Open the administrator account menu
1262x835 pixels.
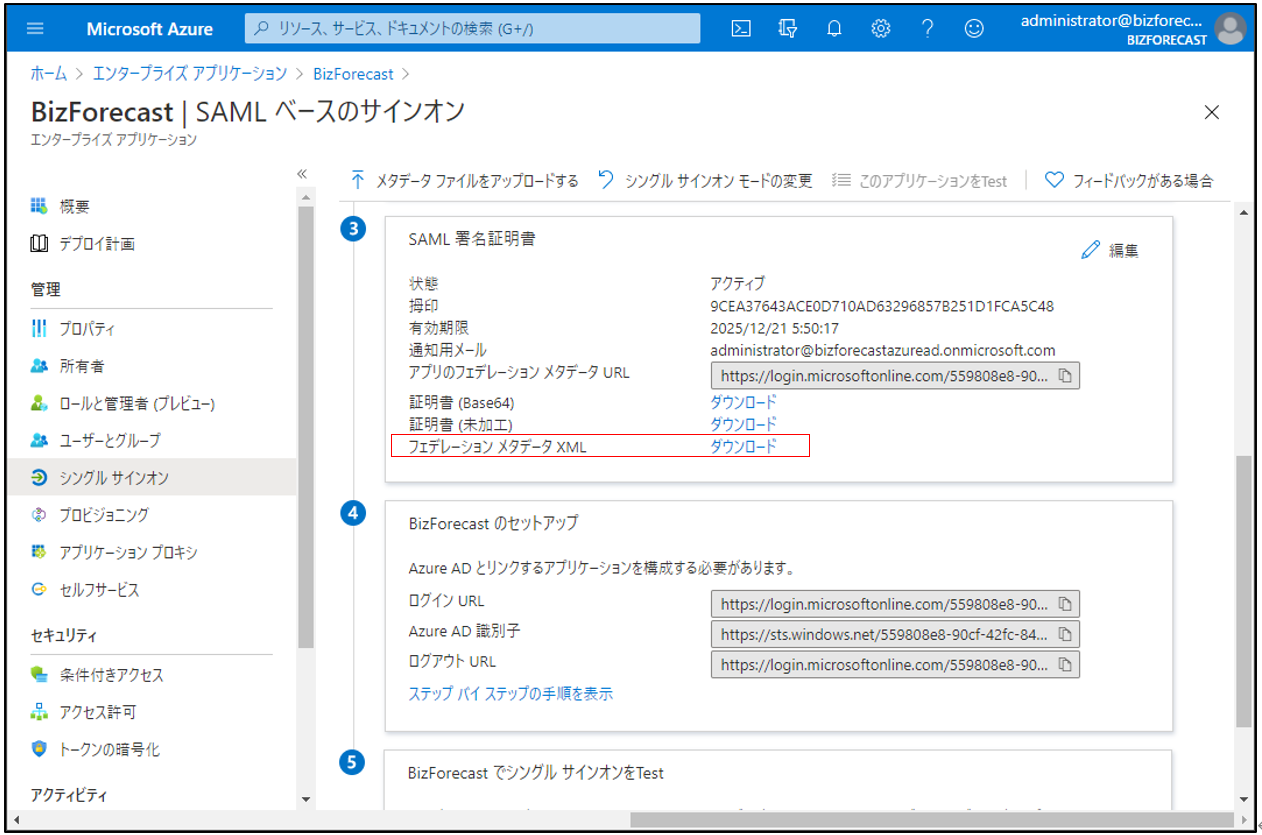[1130, 29]
